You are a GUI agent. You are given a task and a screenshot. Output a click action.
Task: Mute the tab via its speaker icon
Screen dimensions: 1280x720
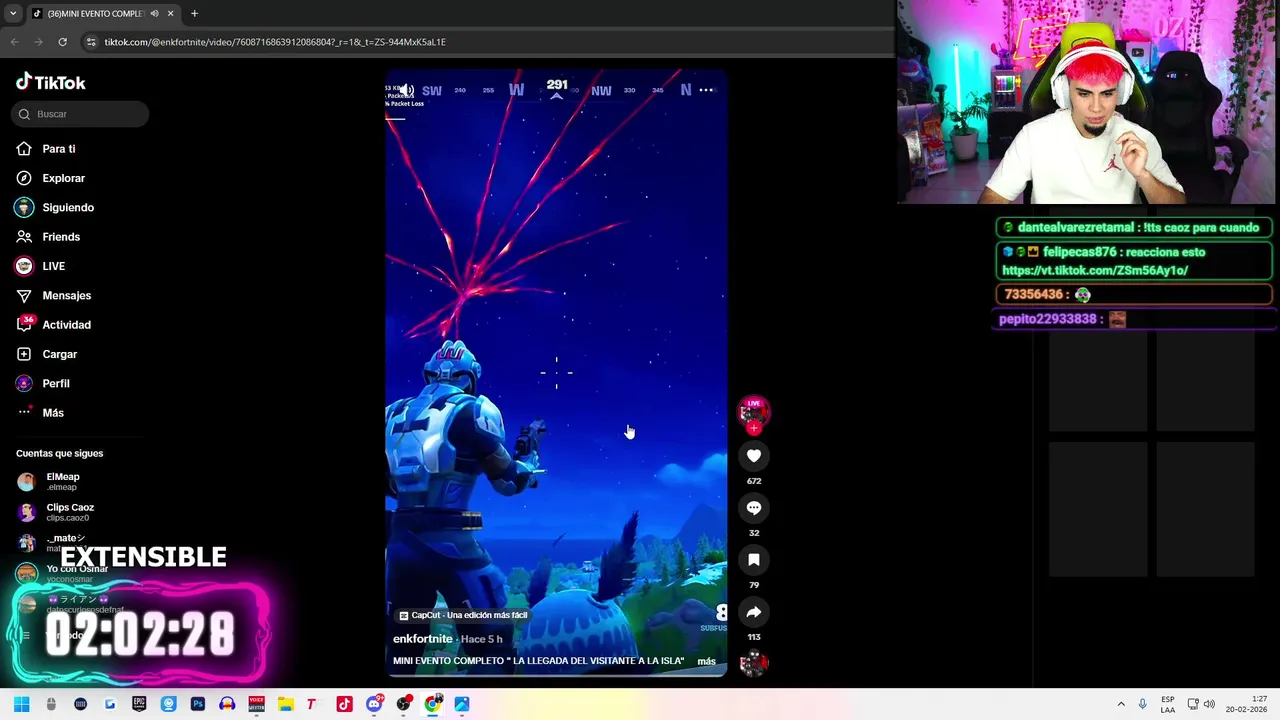click(154, 13)
